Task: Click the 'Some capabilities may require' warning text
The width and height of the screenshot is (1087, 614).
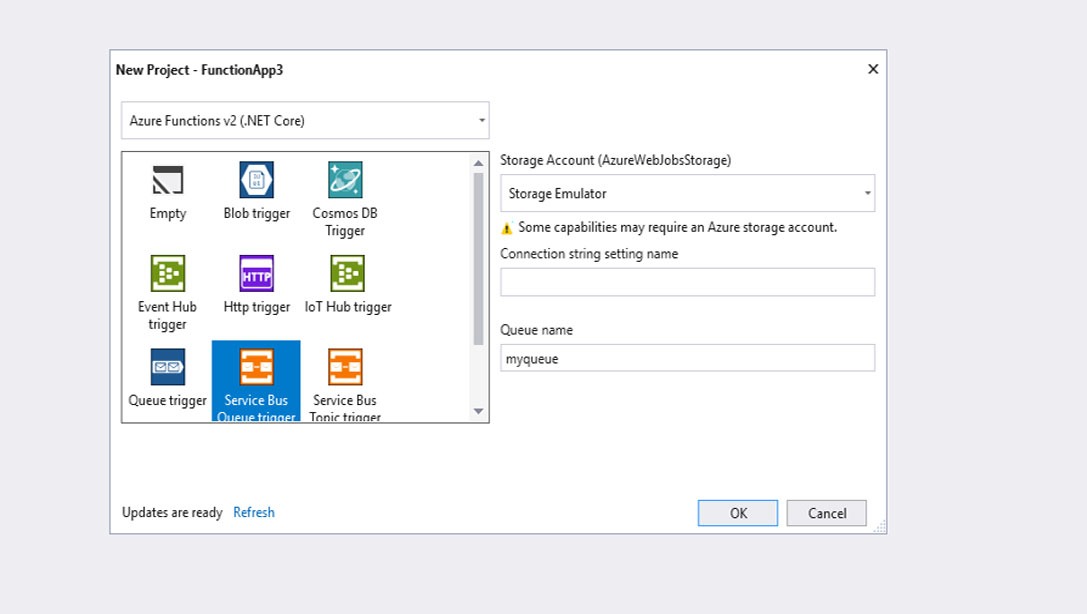Action: coord(677,227)
